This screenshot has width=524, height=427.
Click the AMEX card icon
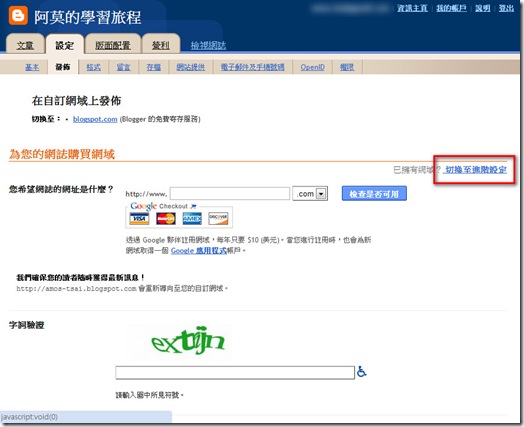point(192,219)
